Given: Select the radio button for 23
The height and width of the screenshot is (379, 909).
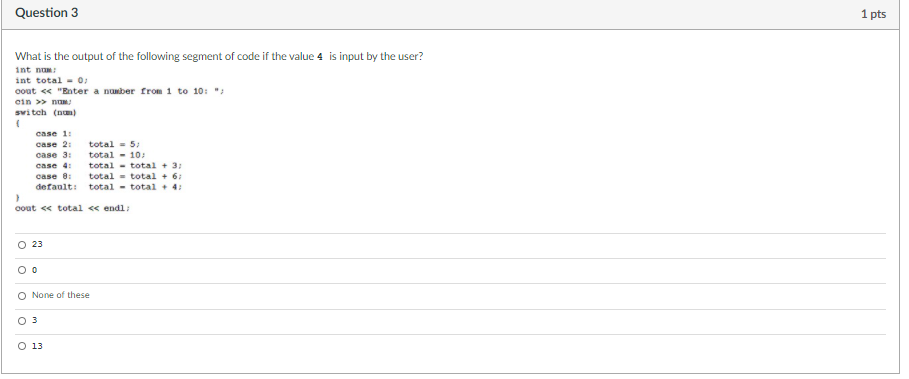Looking at the screenshot, I should point(22,245).
